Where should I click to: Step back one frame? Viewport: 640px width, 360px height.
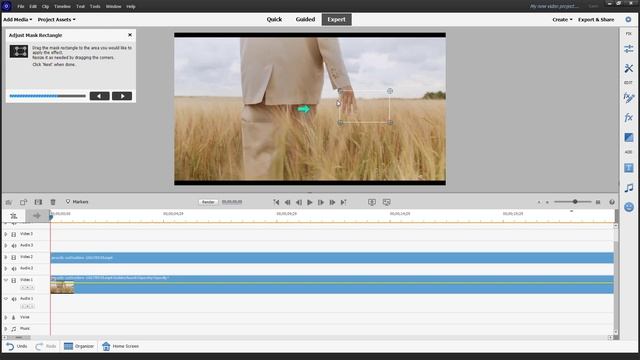tap(299, 202)
